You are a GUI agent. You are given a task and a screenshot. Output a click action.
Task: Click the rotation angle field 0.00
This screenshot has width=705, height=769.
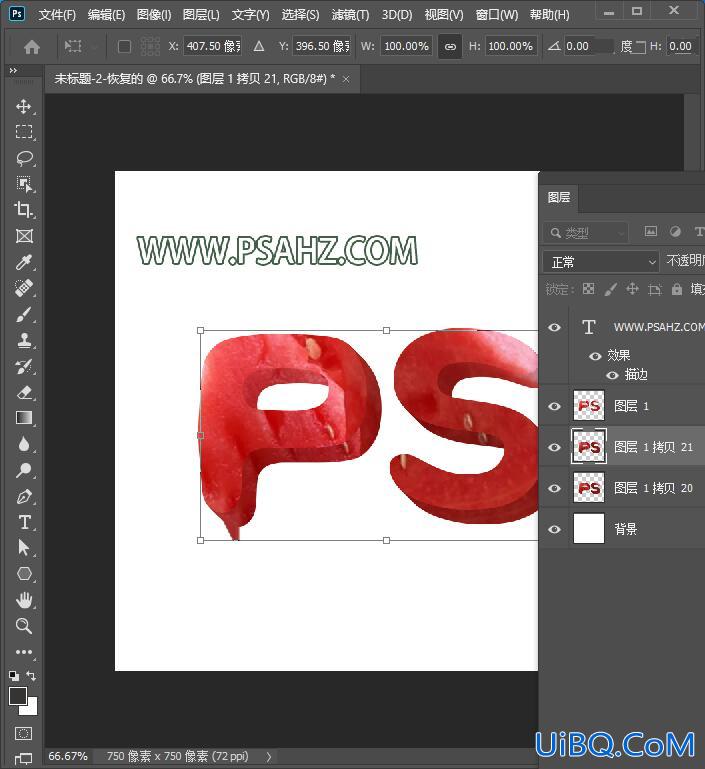point(588,47)
